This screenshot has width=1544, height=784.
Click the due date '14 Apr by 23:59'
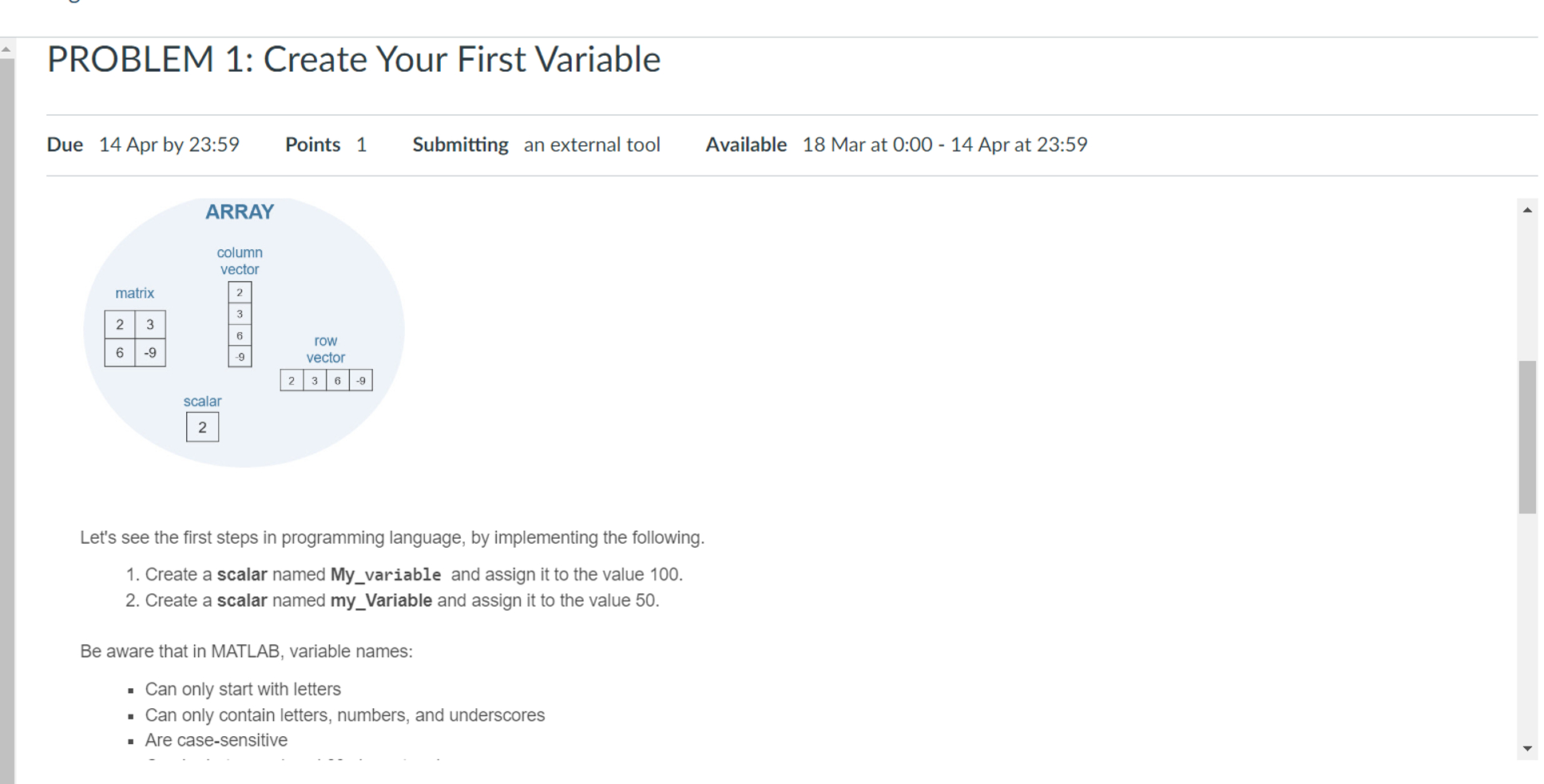(169, 145)
